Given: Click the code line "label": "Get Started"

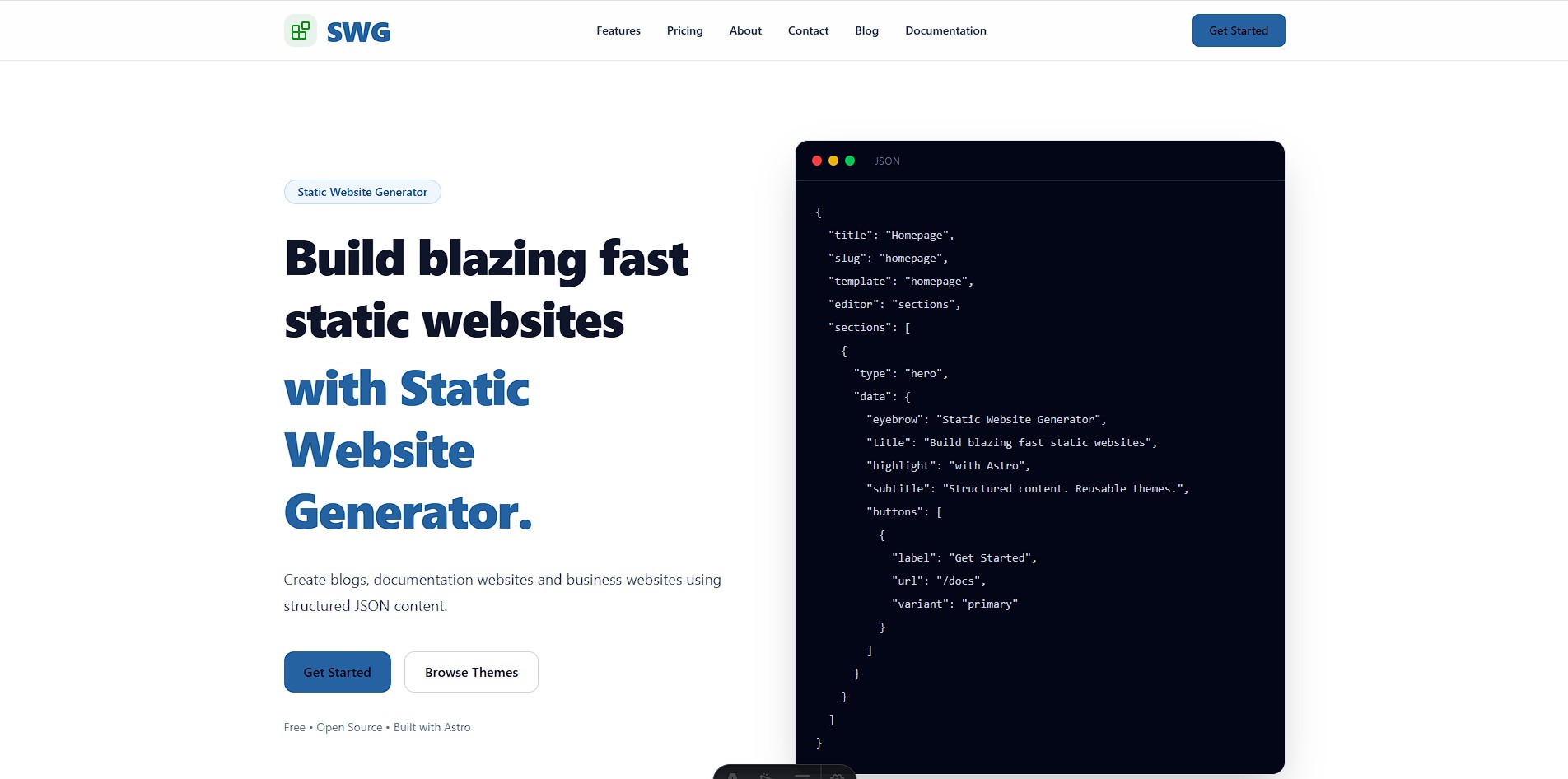Looking at the screenshot, I should tap(964, 557).
